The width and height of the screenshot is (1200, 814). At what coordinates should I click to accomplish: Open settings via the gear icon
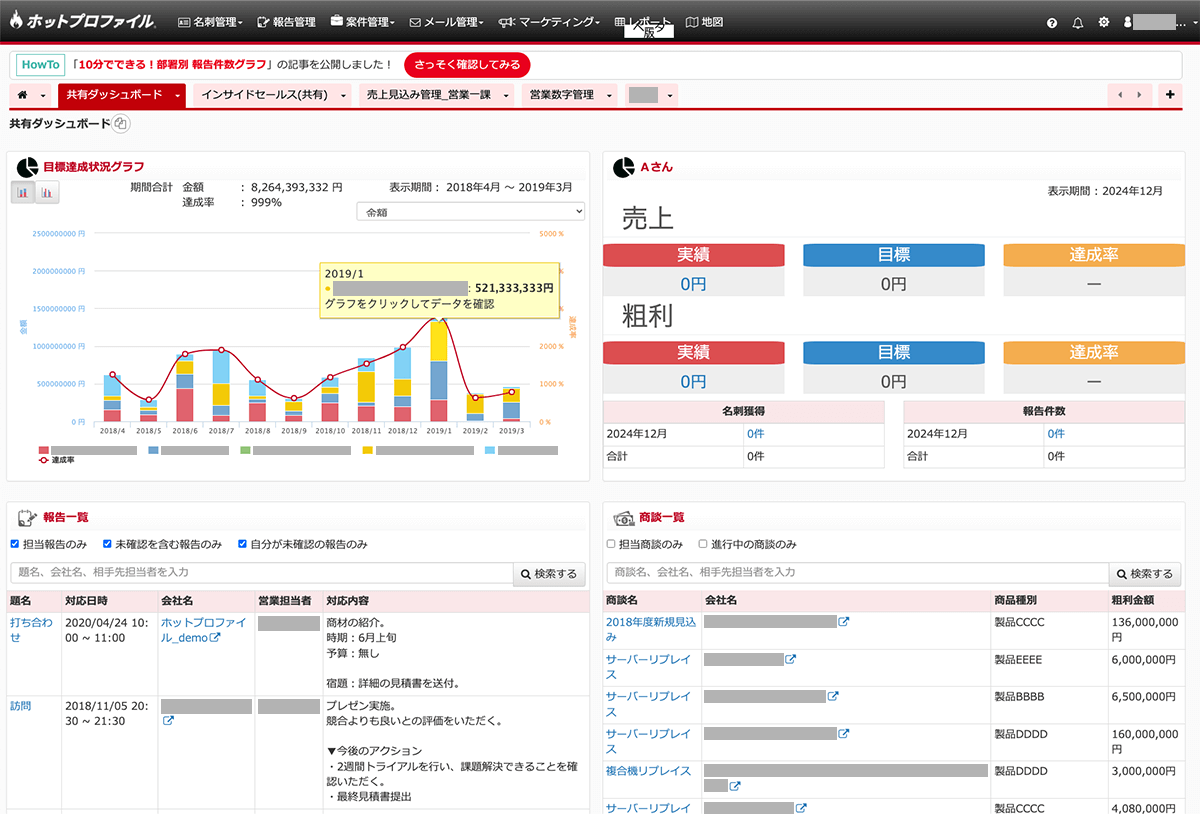[x=1104, y=22]
